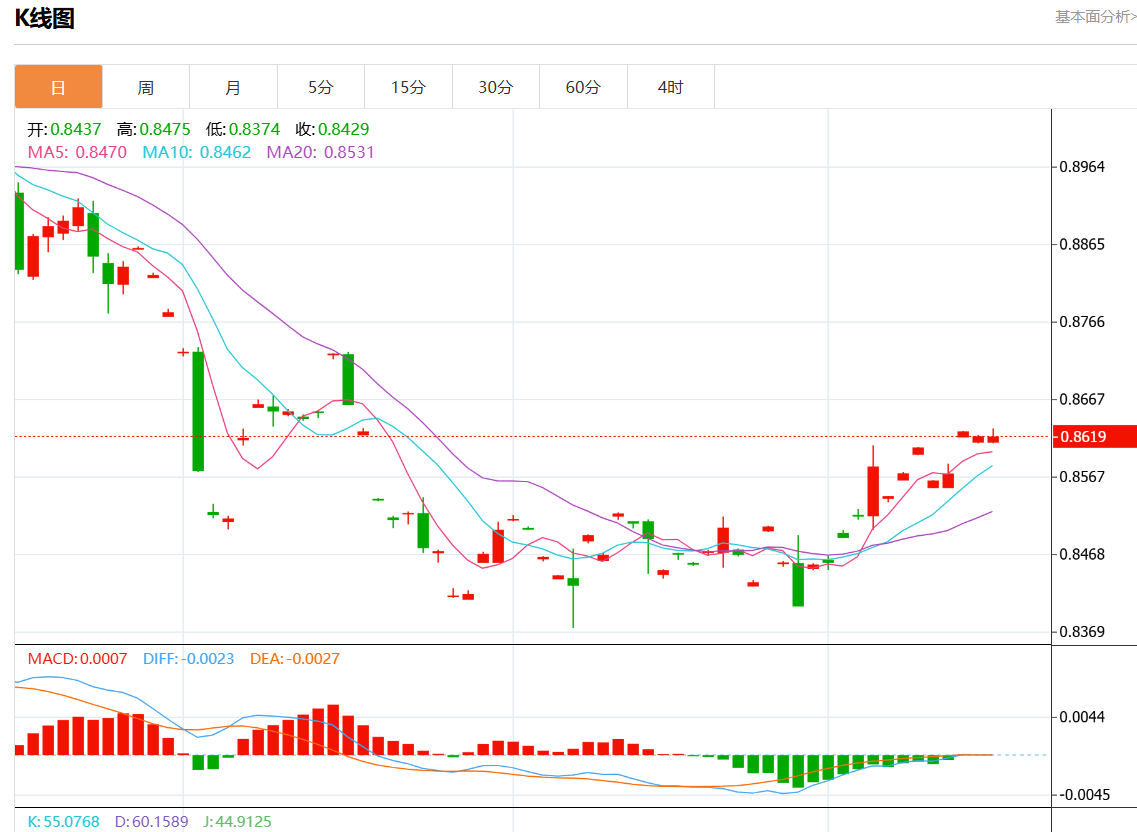Click the MA20 indicator label
The image size is (1137, 832).
(x=320, y=152)
